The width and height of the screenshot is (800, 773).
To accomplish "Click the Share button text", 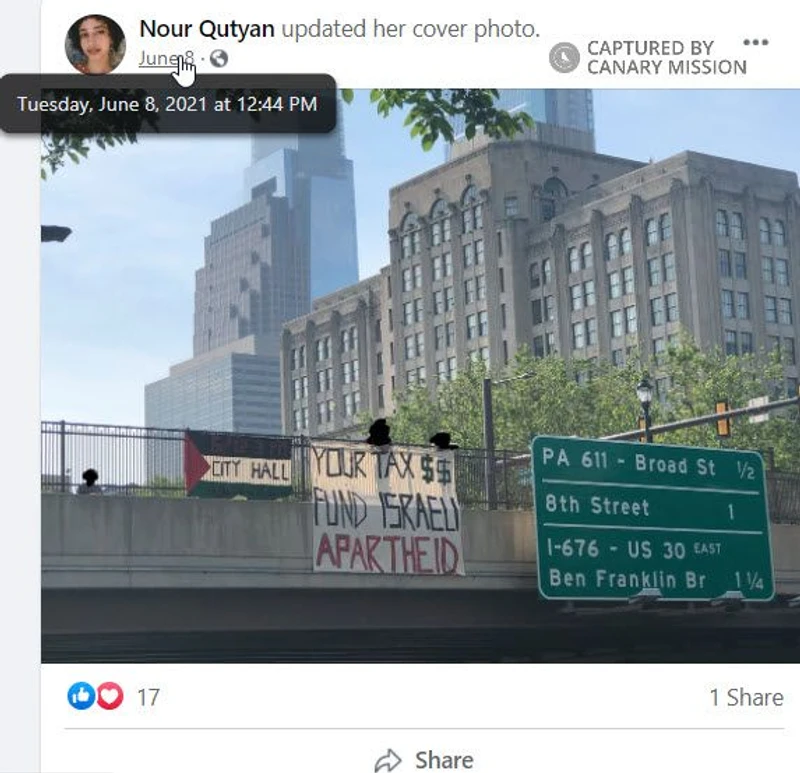I will (444, 760).
